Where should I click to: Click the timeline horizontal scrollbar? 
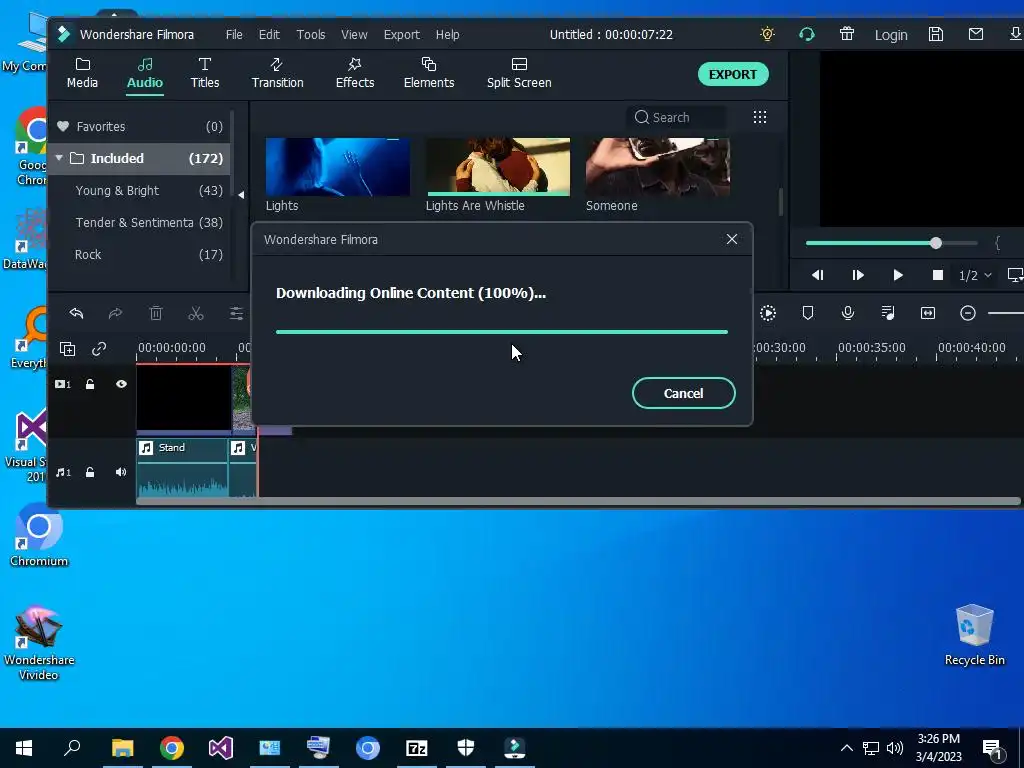click(578, 502)
